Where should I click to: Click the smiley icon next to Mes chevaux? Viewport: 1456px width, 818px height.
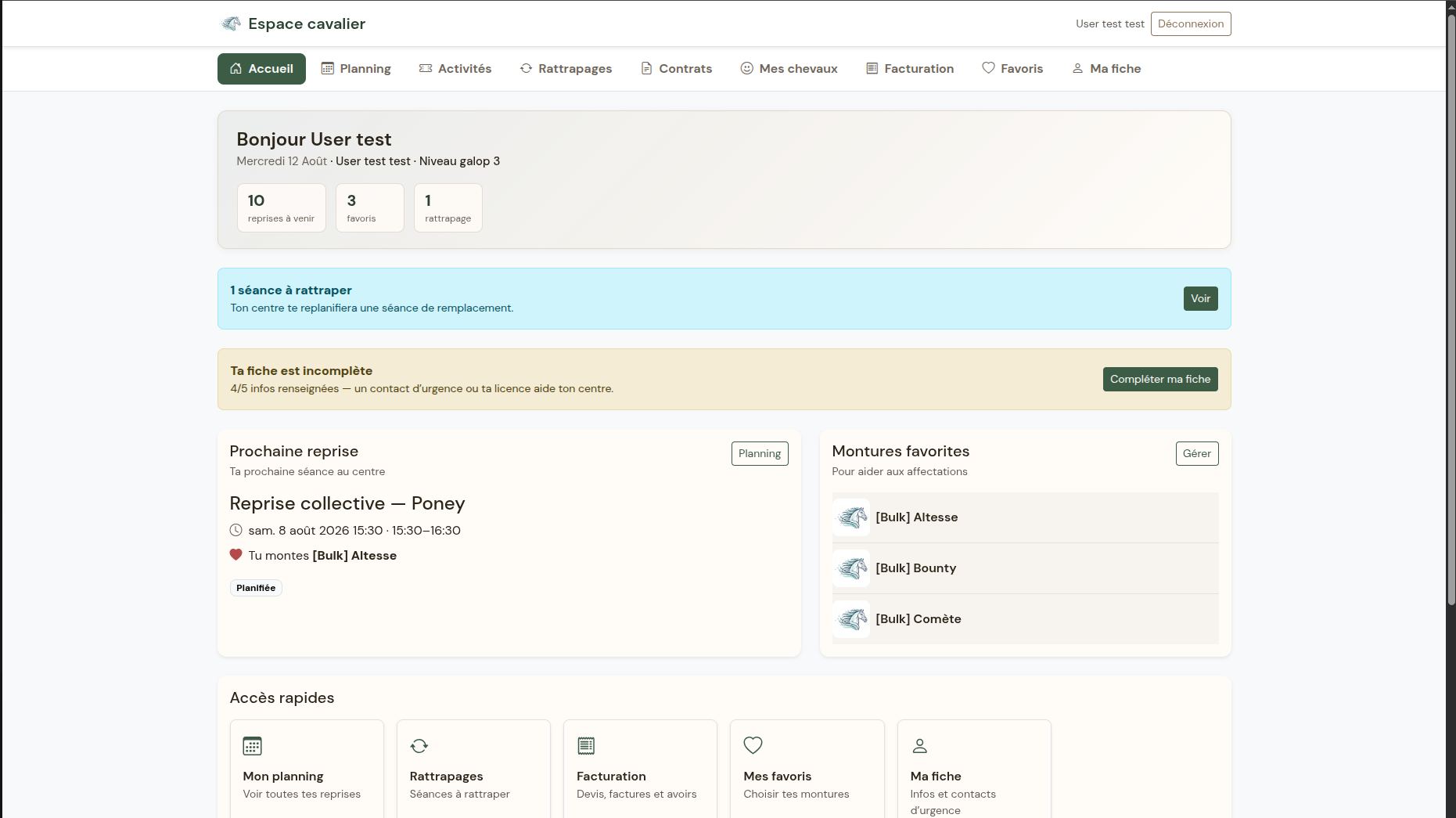pyautogui.click(x=746, y=69)
